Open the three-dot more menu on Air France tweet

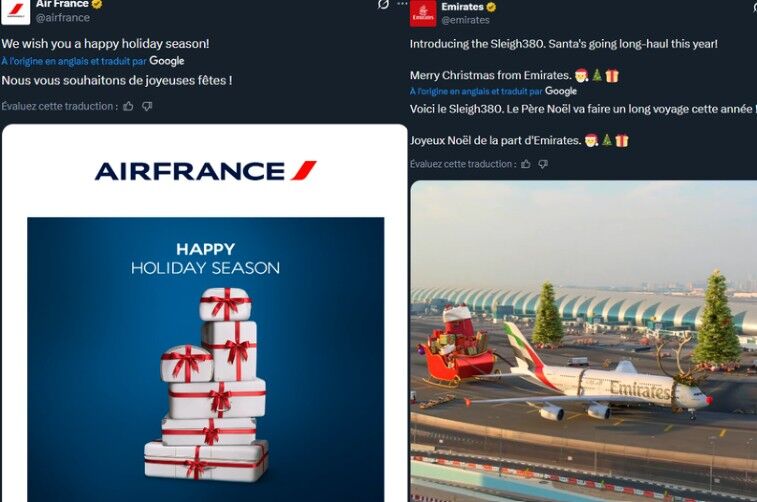402,3
